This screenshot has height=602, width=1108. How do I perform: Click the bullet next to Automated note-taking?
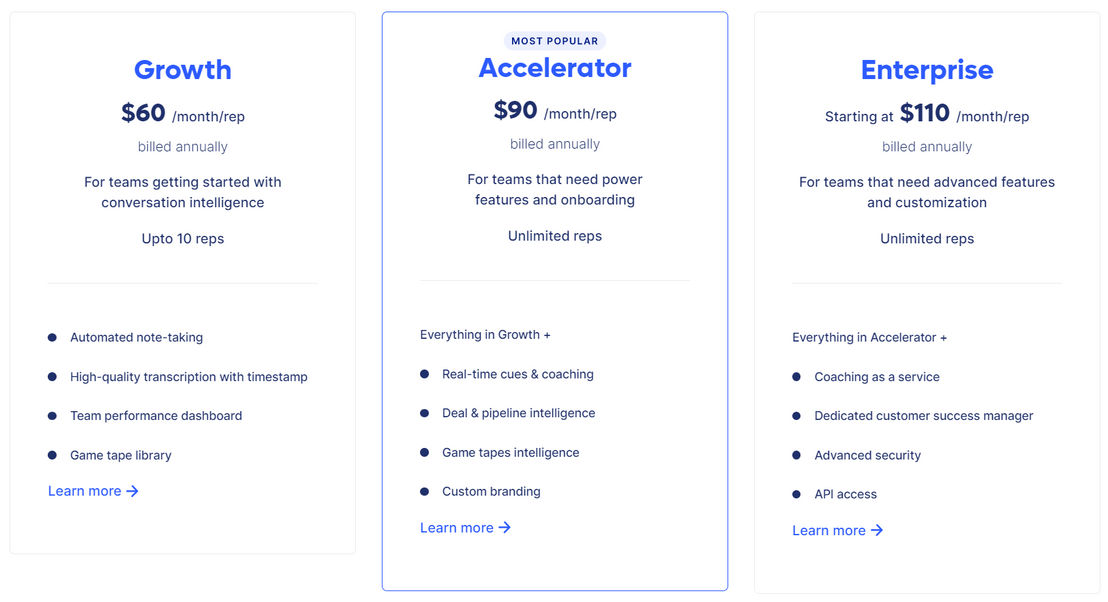click(52, 338)
